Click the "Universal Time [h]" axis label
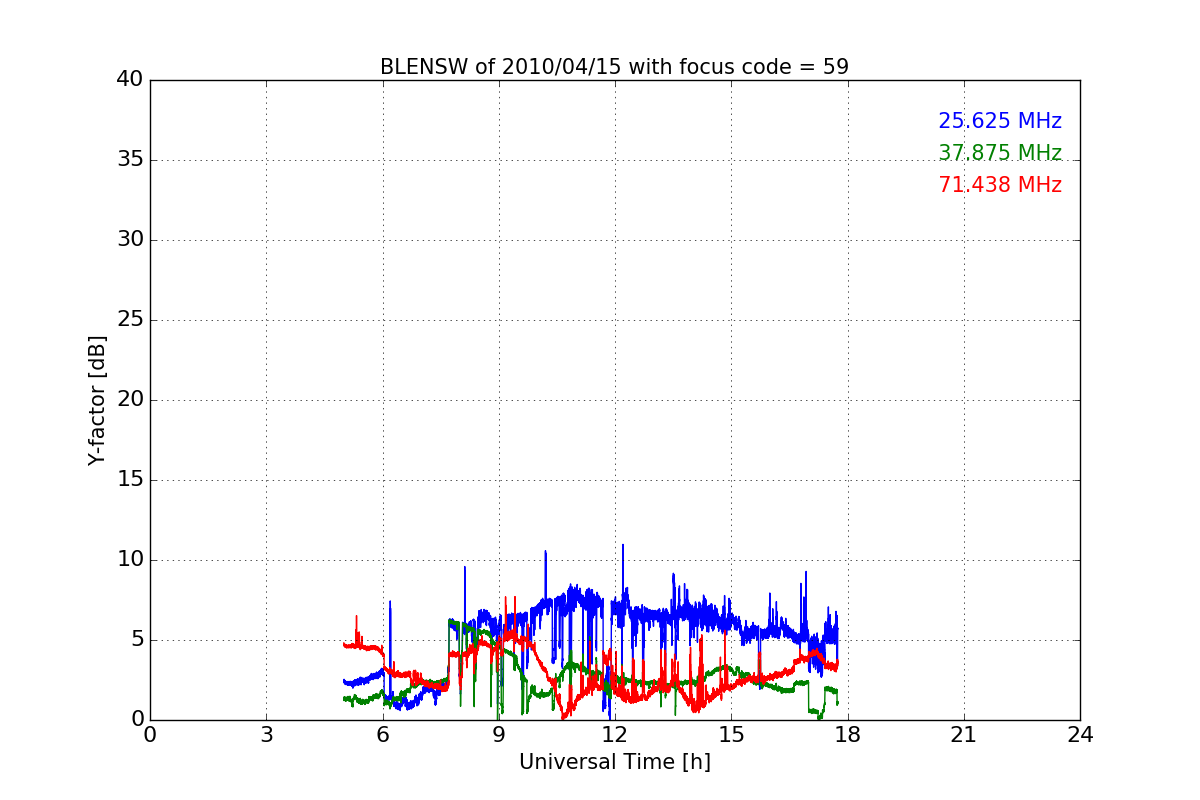This screenshot has width=1200, height=800. coord(614,762)
